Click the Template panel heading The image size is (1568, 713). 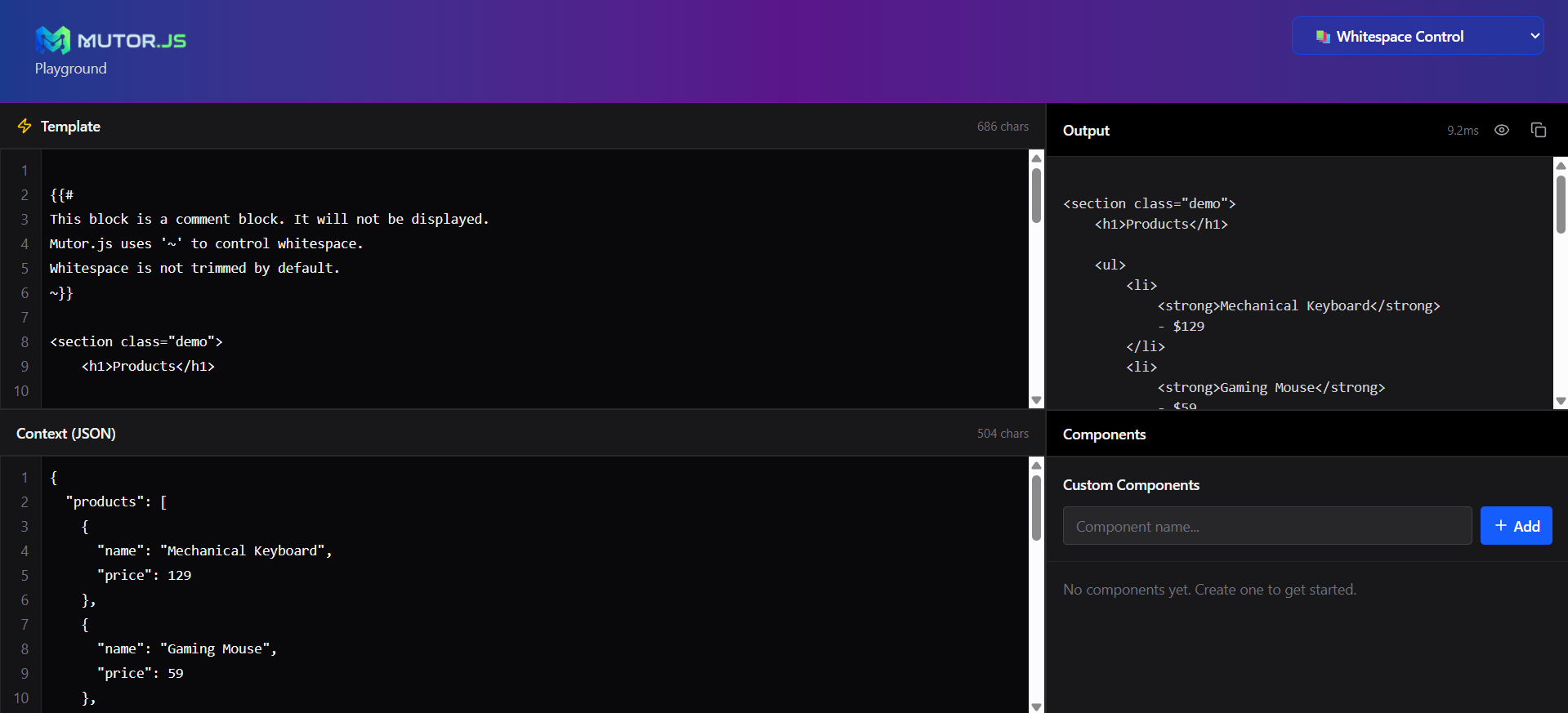[70, 127]
